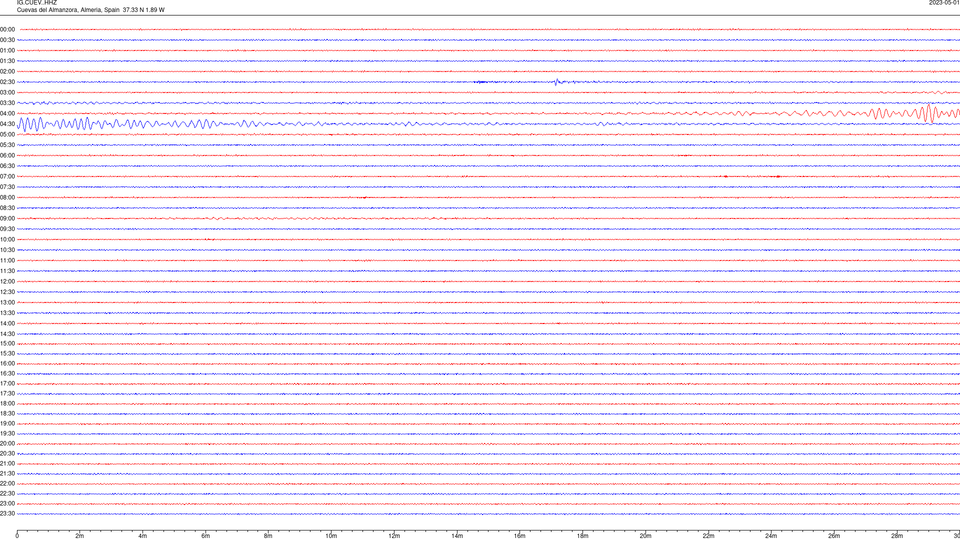Choose the 13:00 trace label
960x540 pixels.
(x=7, y=302)
